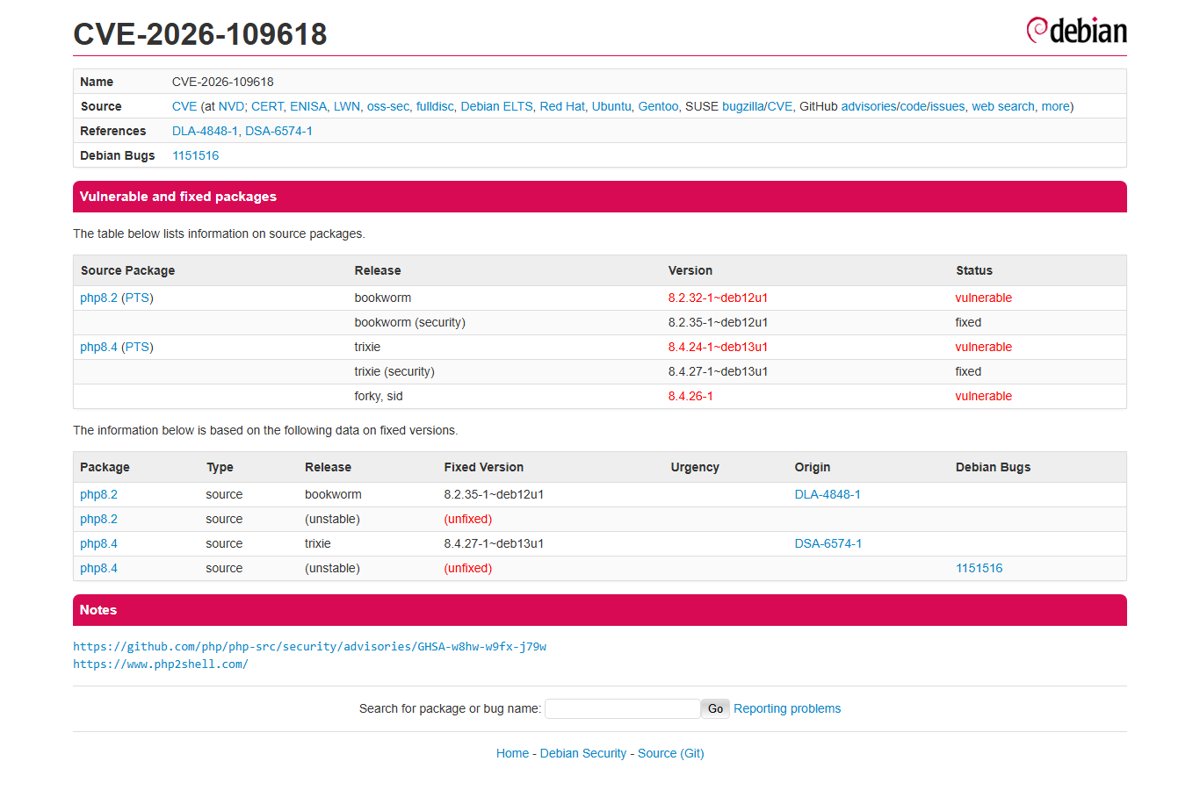
Task: Click the Go button
Action: tap(715, 708)
